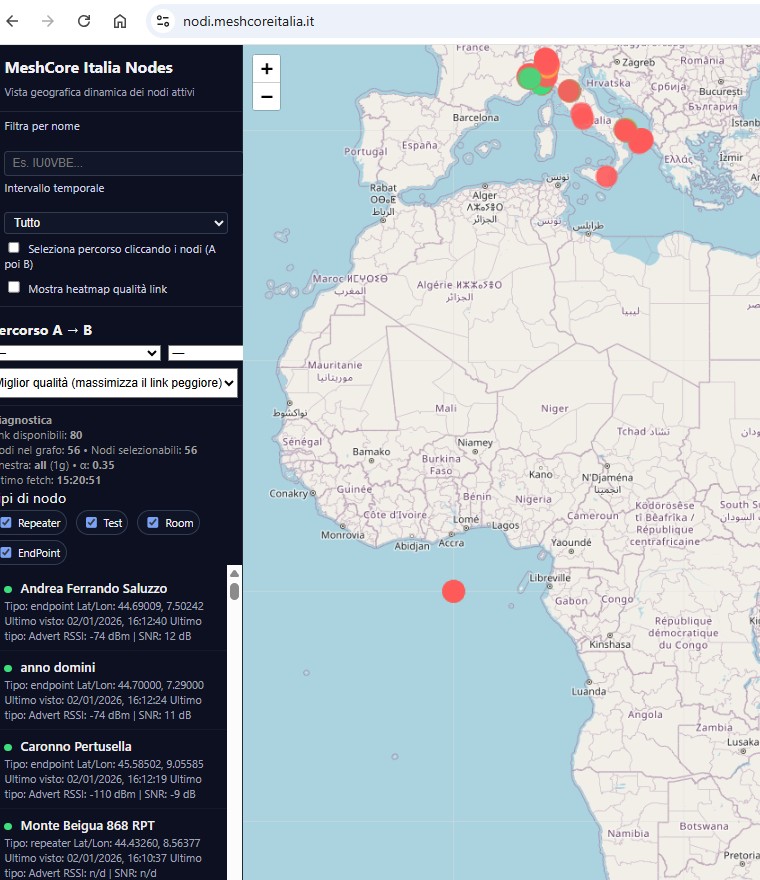Toggle 'Mostra heatmap qualità link' checkbox
Screen dimensions: 760x880
click(14, 287)
